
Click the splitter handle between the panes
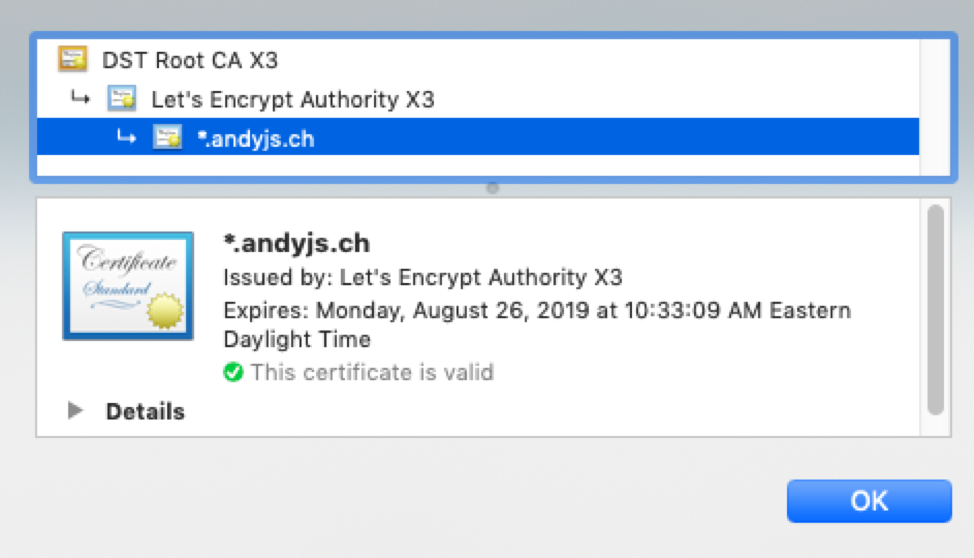tap(492, 188)
